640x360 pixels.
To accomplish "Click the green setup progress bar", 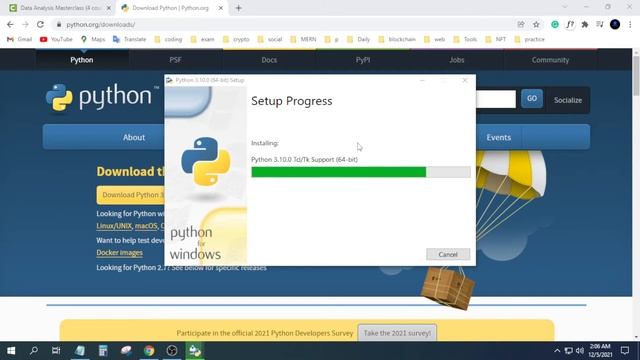I will (361, 172).
